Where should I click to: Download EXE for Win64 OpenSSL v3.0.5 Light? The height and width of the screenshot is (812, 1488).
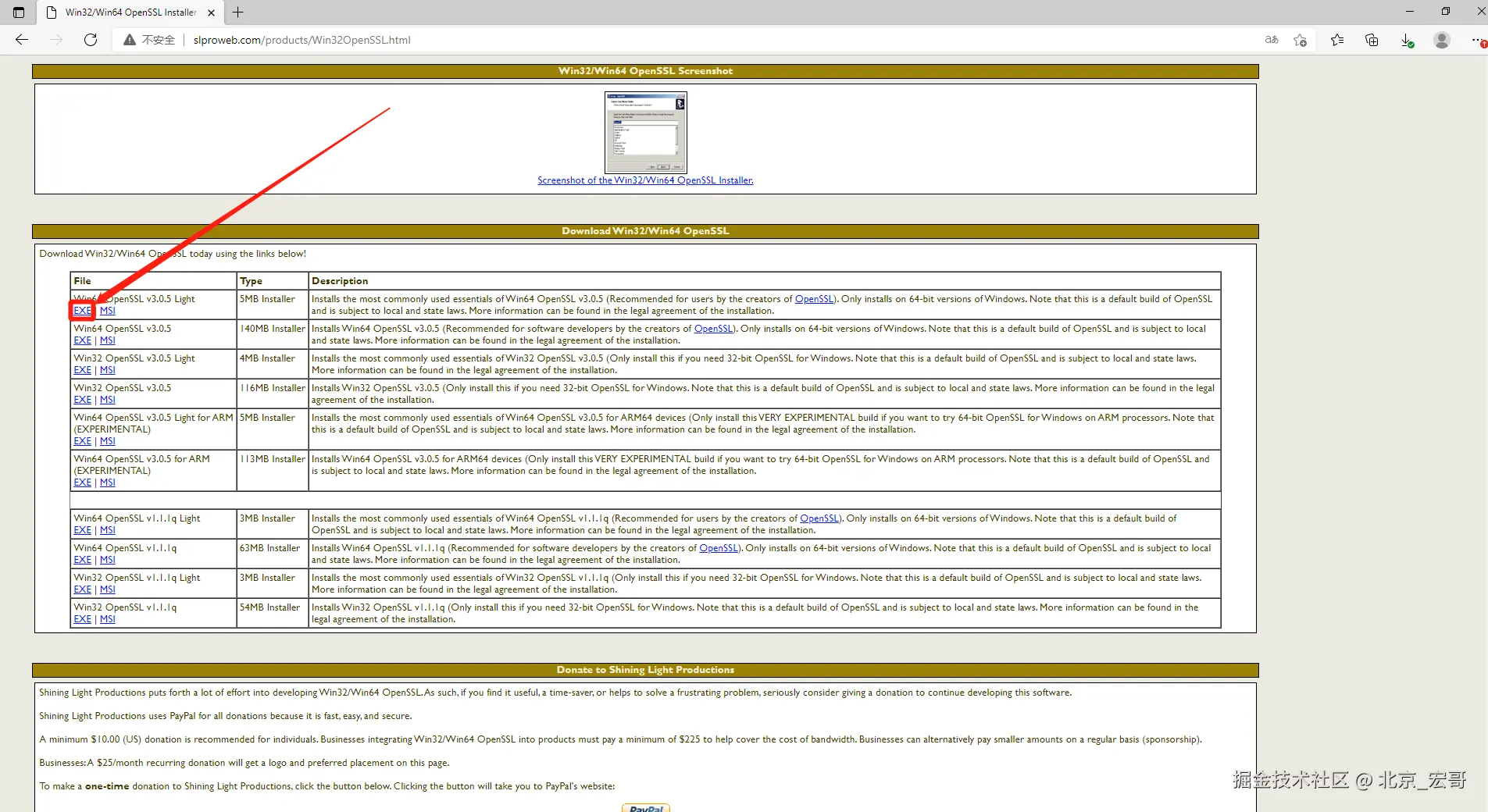pyautogui.click(x=82, y=311)
